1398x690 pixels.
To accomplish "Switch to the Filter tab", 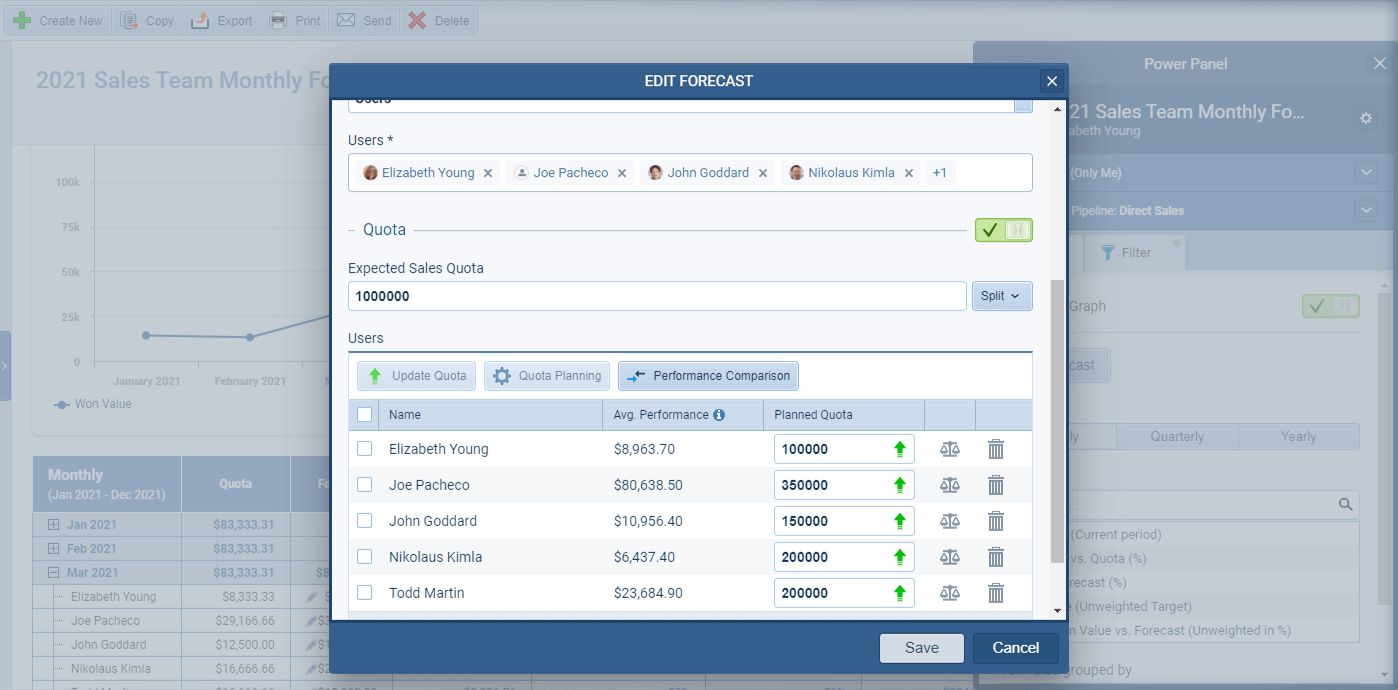I will (1126, 253).
